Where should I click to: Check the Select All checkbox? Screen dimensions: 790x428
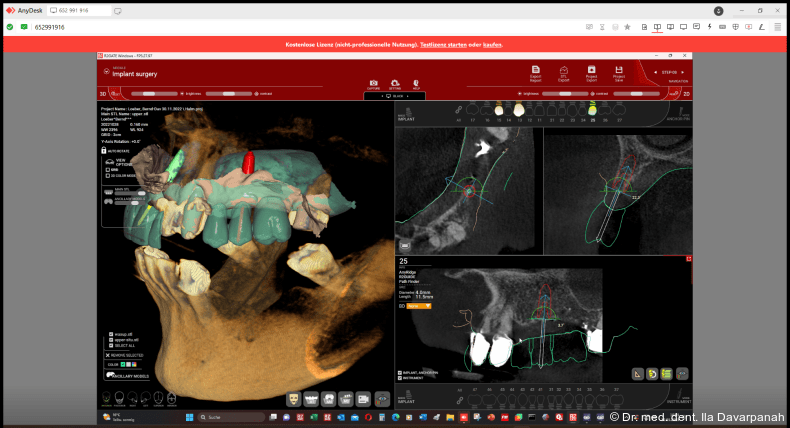(x=110, y=346)
